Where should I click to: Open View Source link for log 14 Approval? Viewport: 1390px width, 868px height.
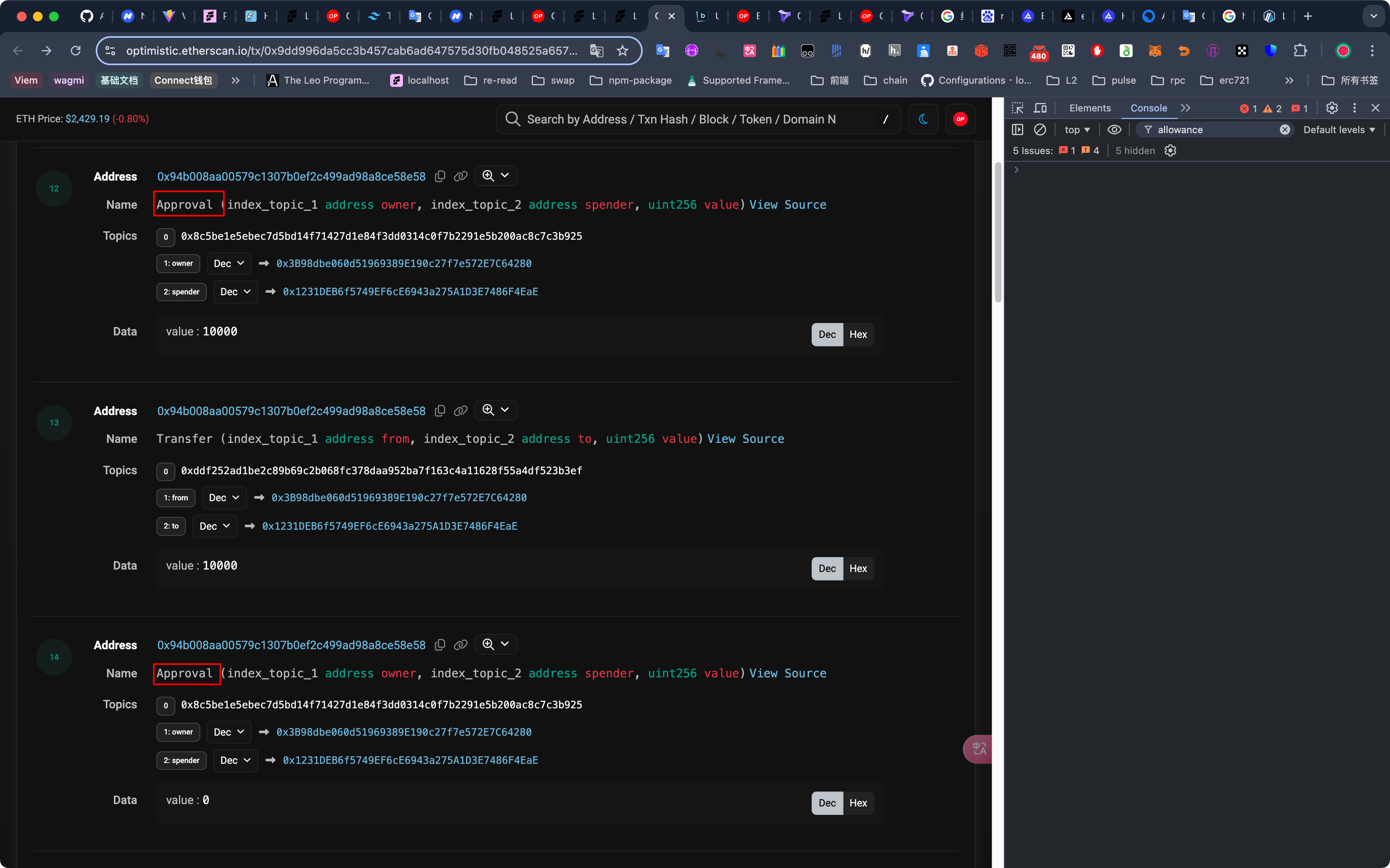pos(788,673)
